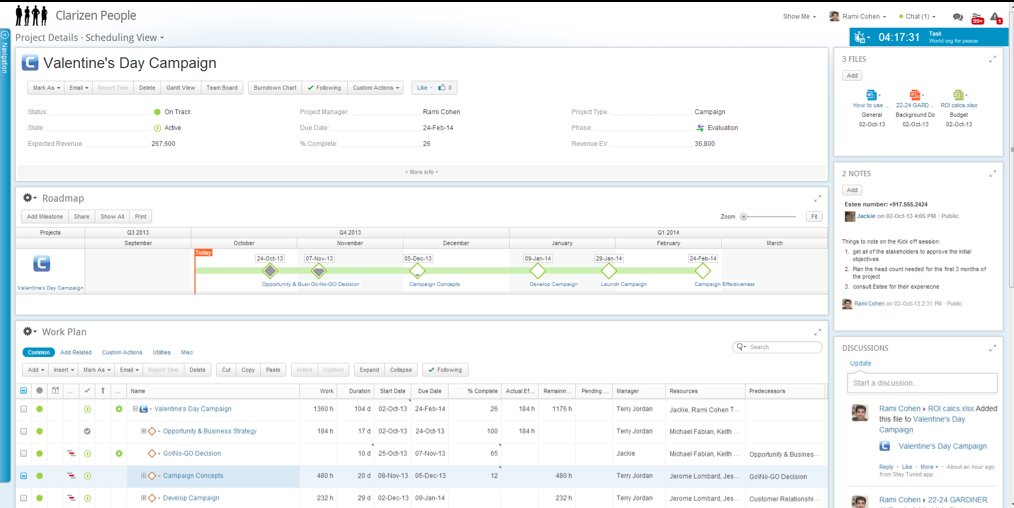
Task: Click the Start a discussion input box
Action: coord(922,383)
